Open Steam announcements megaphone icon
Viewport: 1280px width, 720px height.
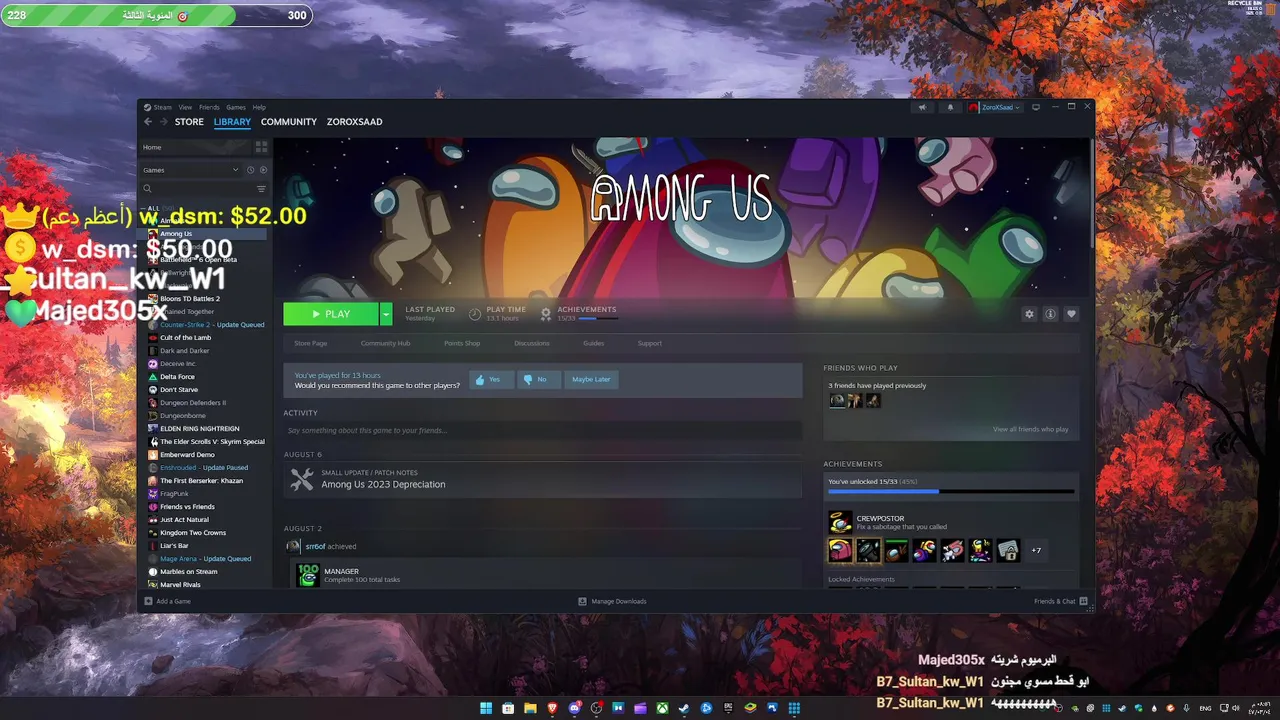922,107
